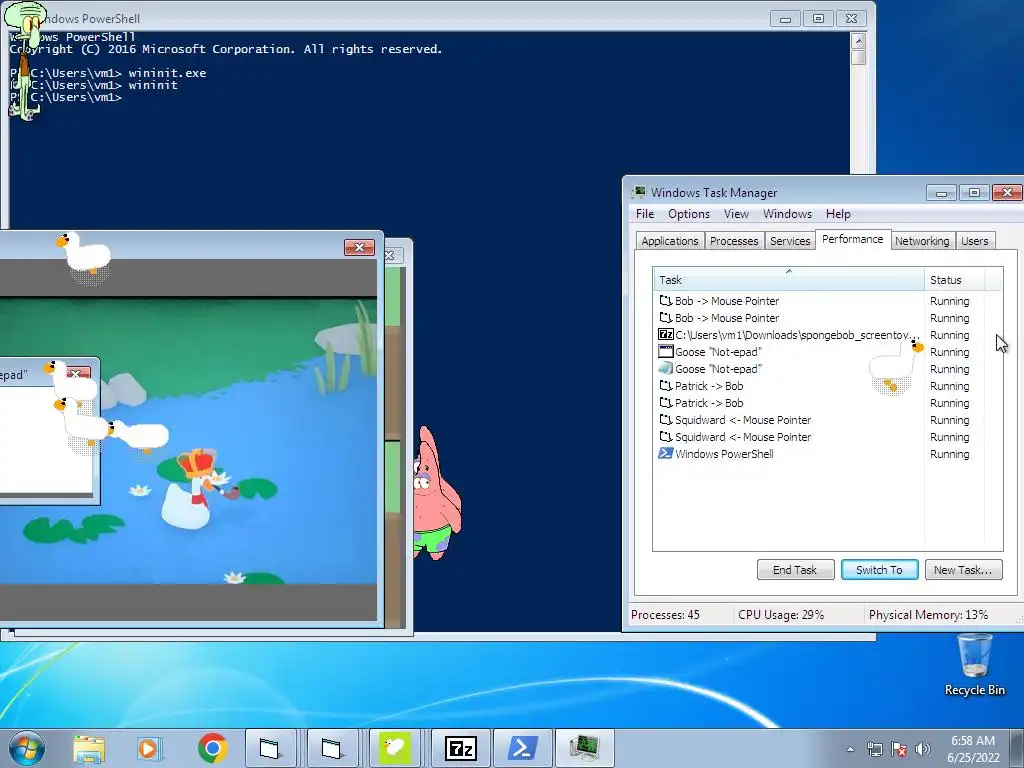Select the 7z spongebob_screentoy task icon
This screenshot has width=1024, height=768.
point(665,334)
